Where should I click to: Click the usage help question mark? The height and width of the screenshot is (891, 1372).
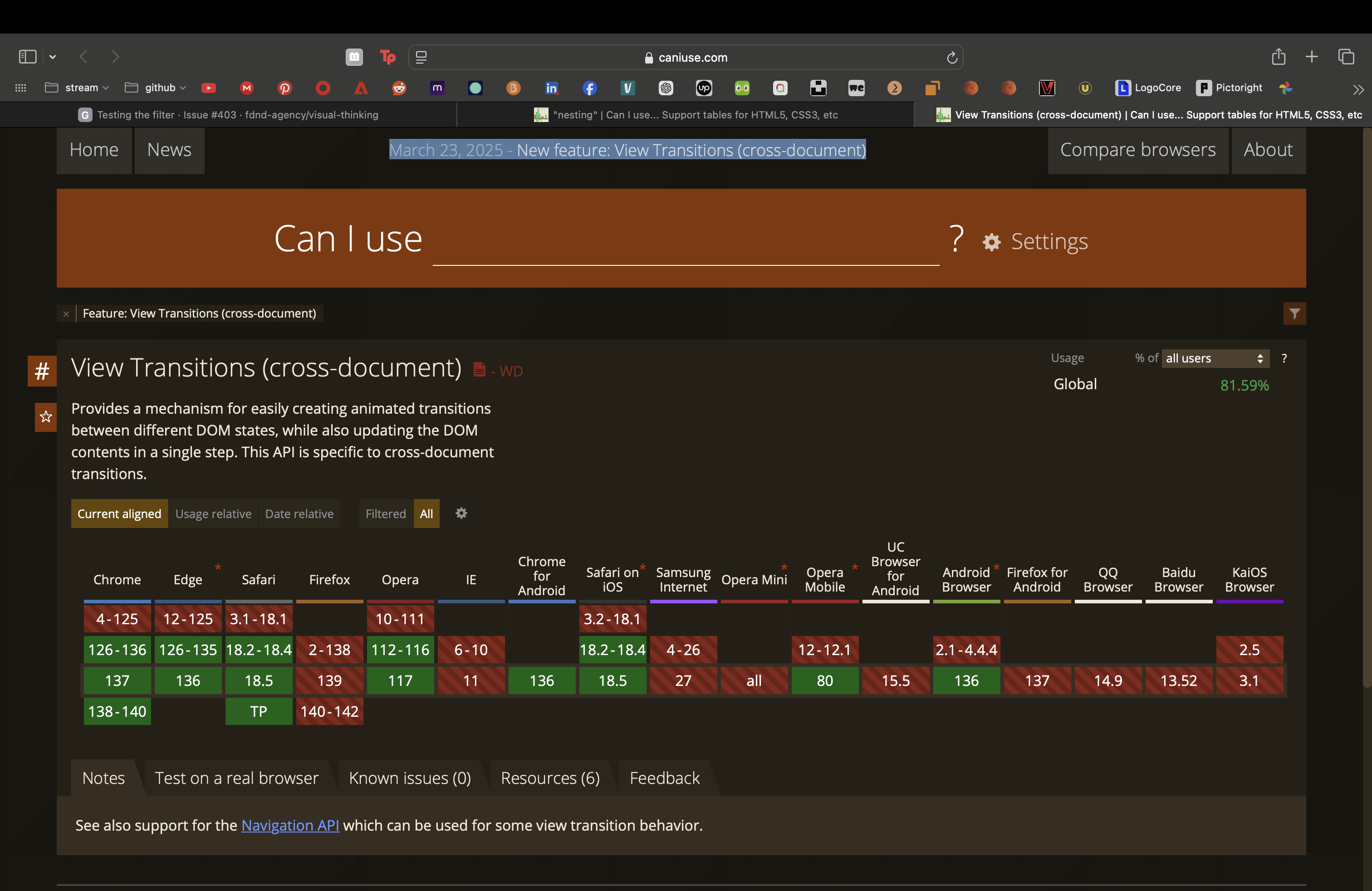pyautogui.click(x=1284, y=358)
